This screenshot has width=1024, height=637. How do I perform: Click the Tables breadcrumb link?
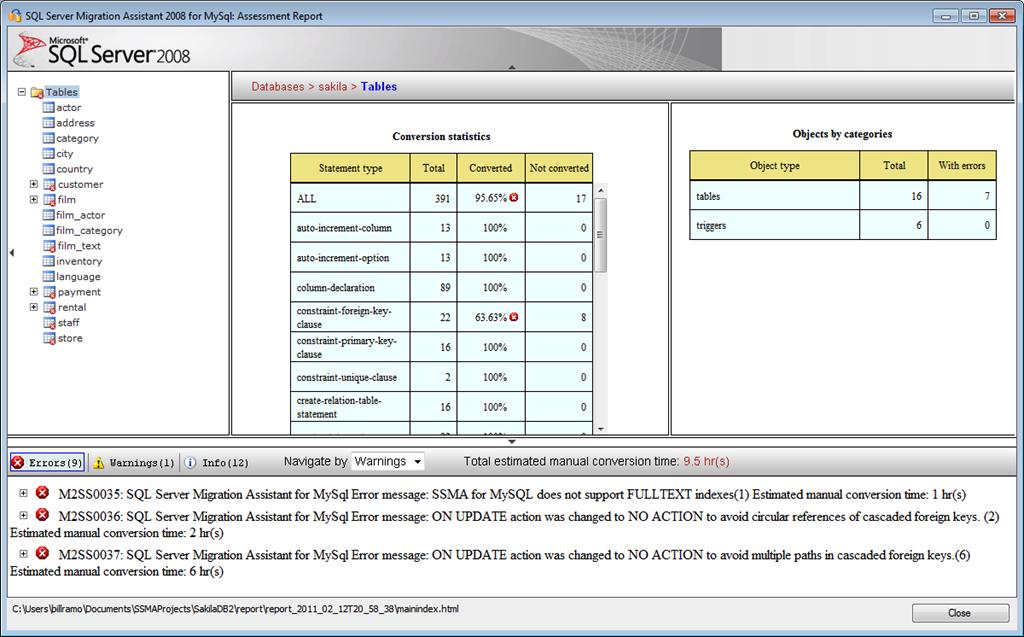[x=379, y=86]
